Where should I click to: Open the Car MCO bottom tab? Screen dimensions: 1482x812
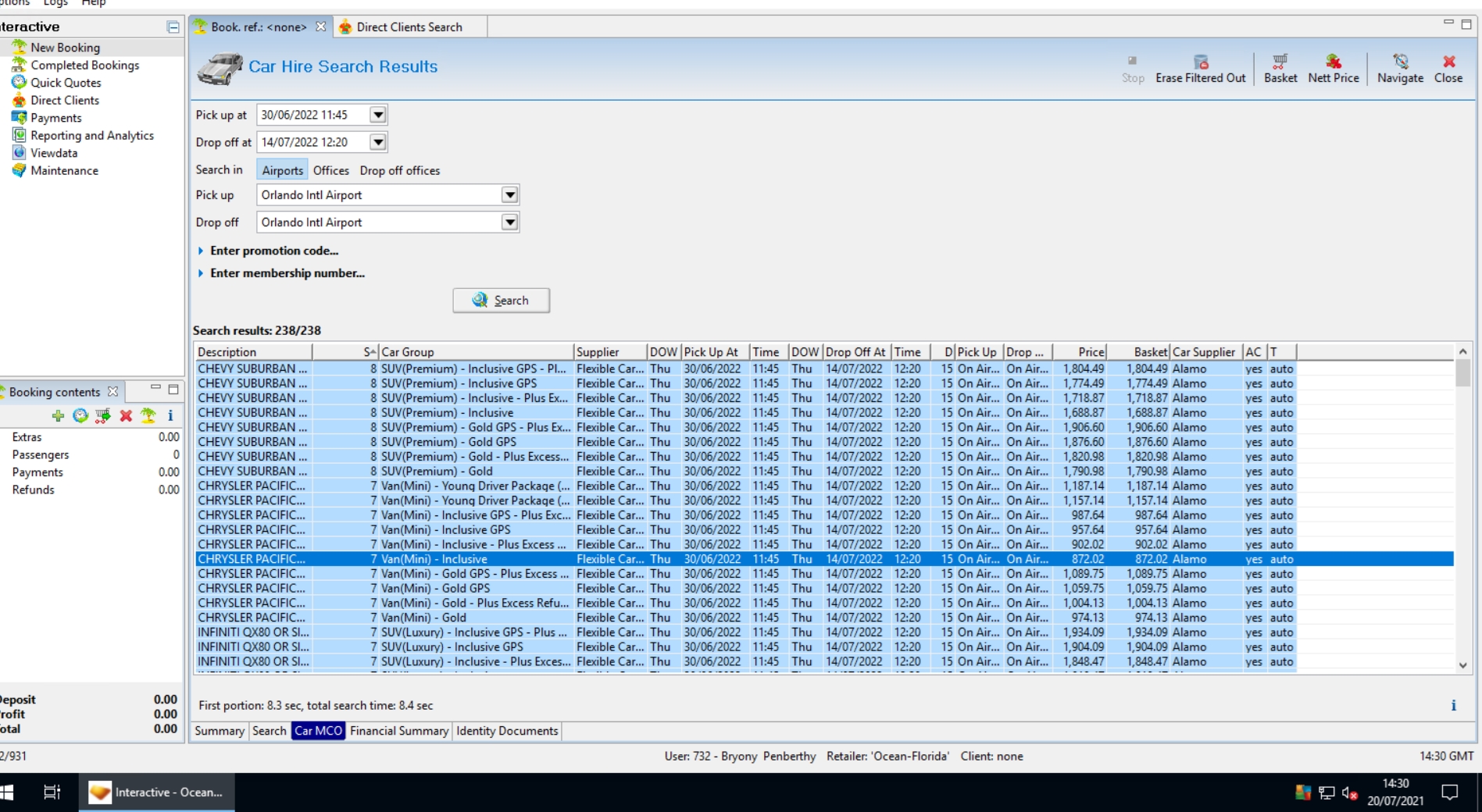tap(318, 731)
